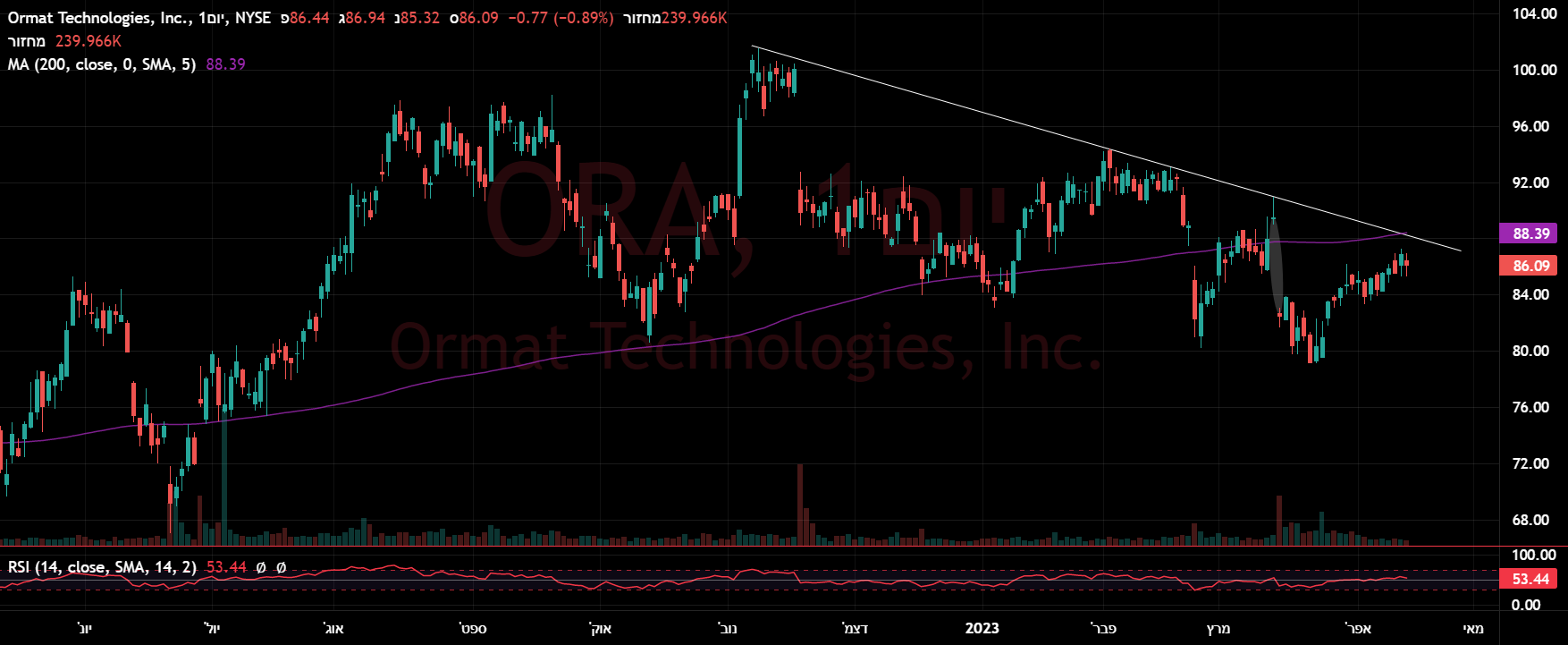
Task: Select the ספט' month label on the time axis
Action: pyautogui.click(x=473, y=628)
